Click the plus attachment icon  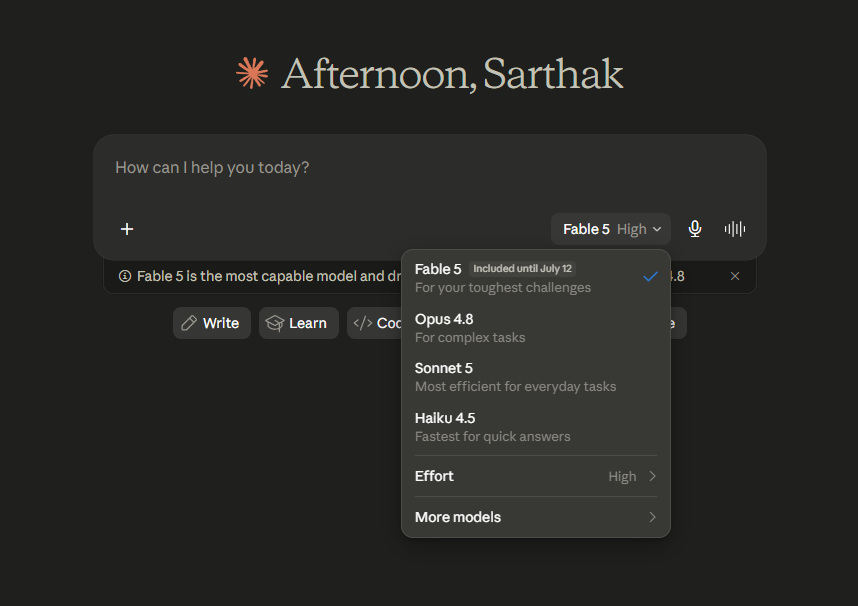pyautogui.click(x=126, y=229)
